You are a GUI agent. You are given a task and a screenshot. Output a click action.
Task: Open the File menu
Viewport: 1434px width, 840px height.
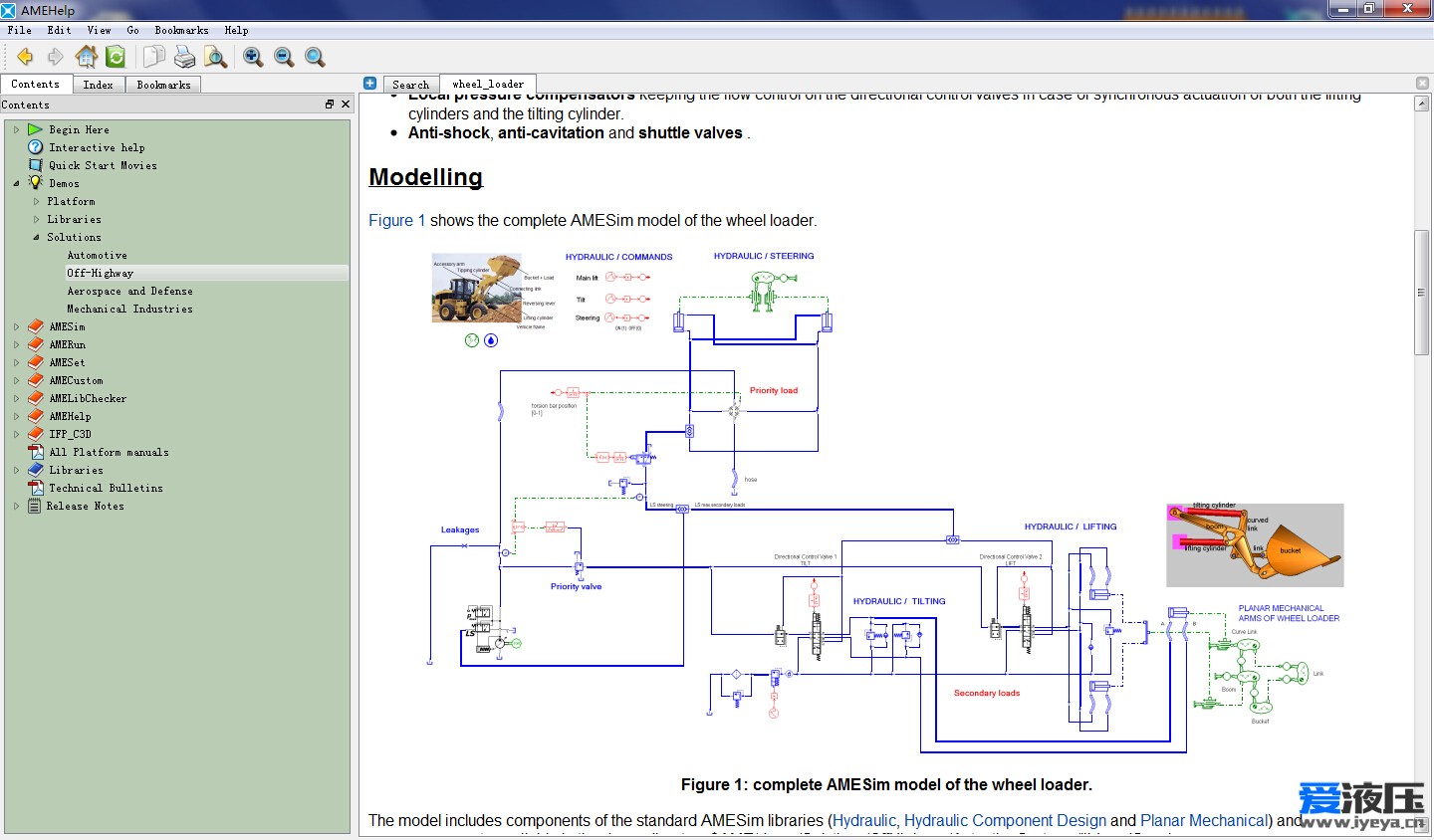[x=20, y=30]
